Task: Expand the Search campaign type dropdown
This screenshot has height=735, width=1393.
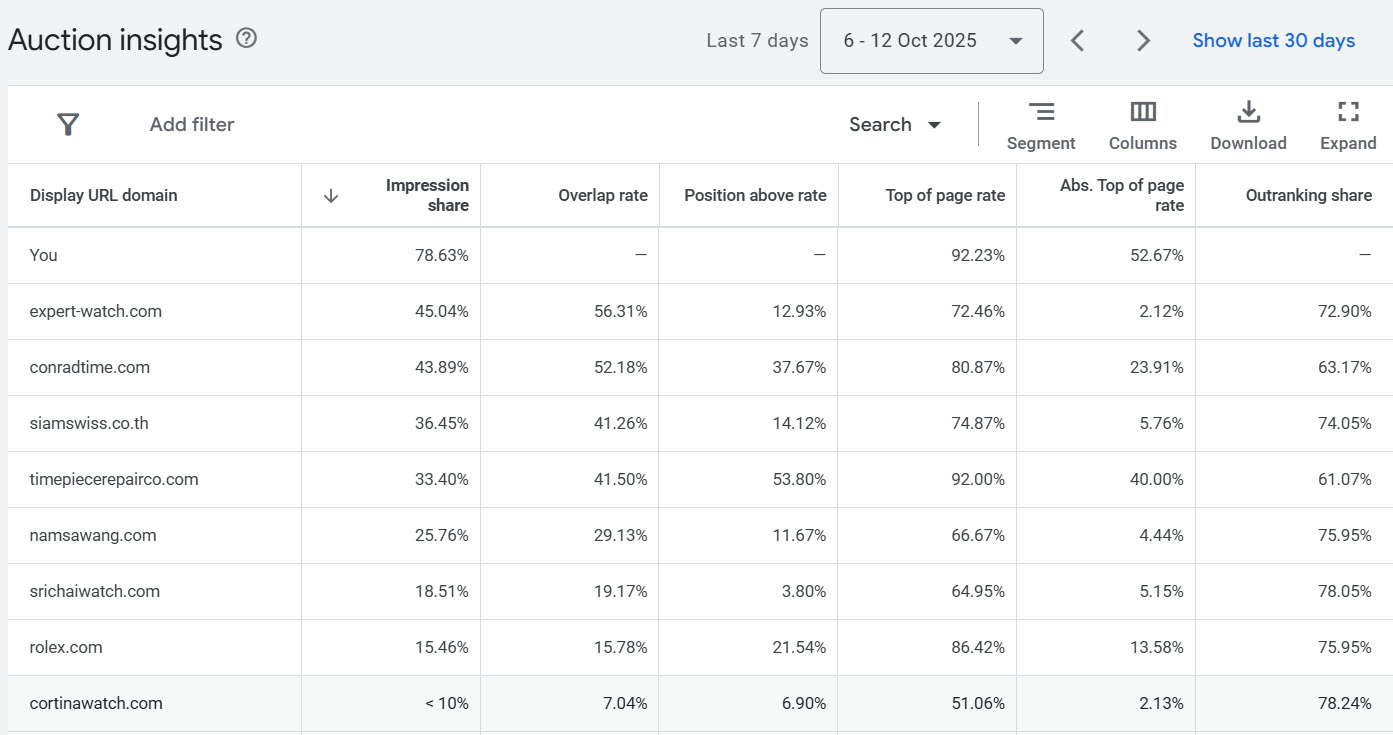Action: tap(895, 125)
